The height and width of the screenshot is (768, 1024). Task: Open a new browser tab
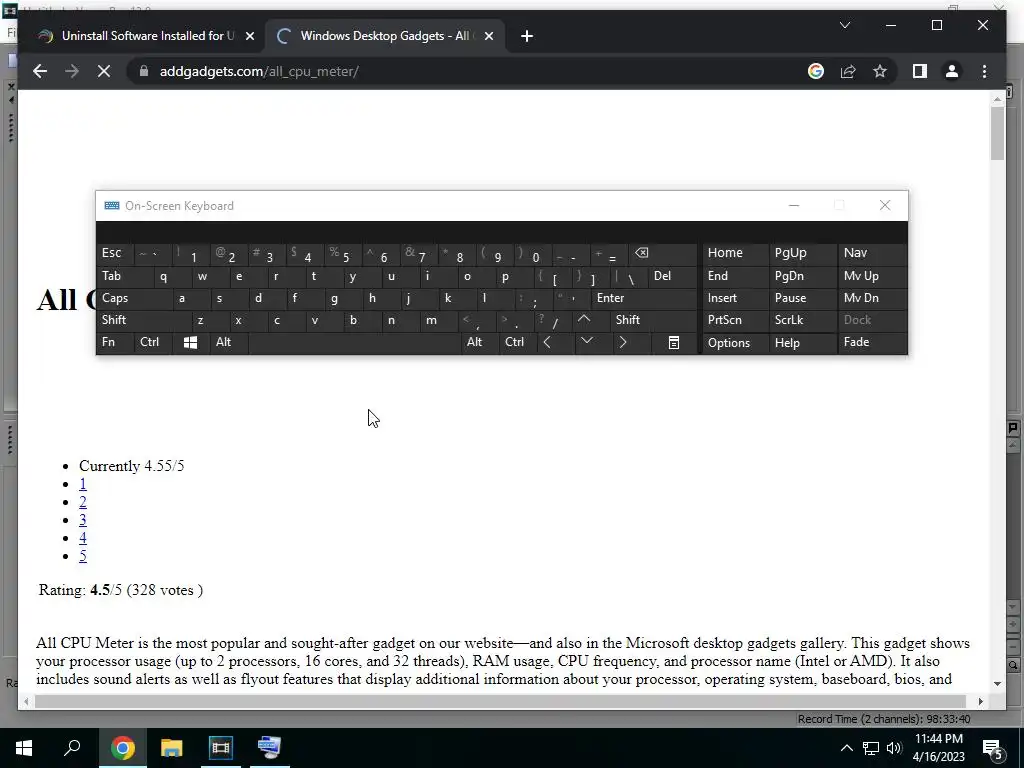527,36
